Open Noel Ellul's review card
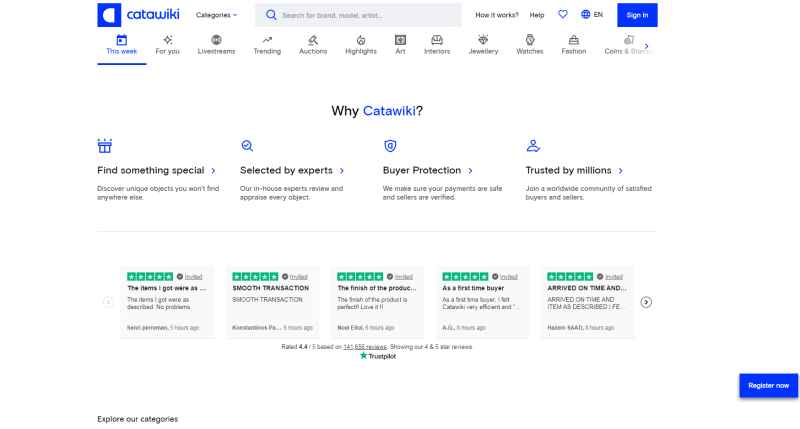 tap(378, 302)
